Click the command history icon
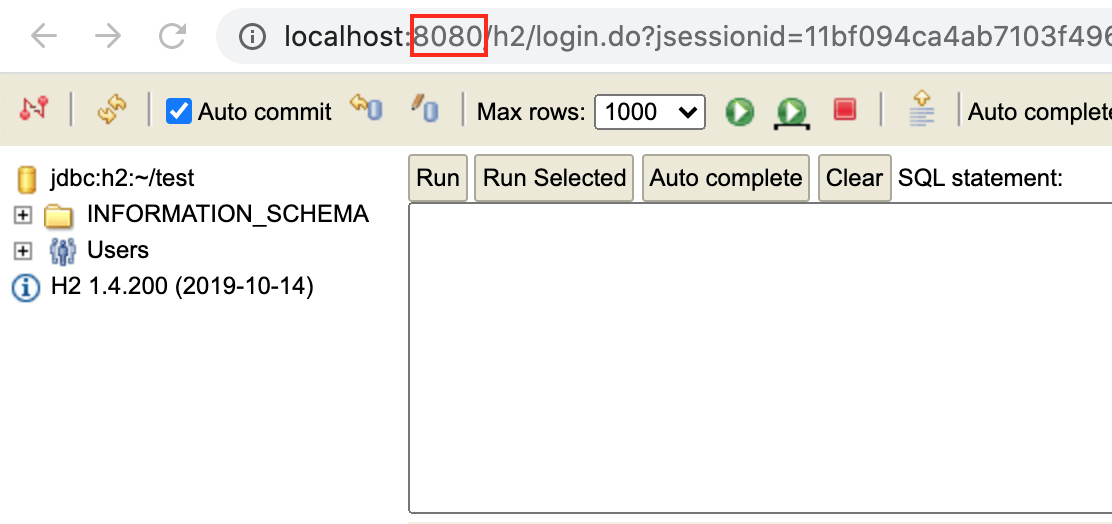 (x=922, y=109)
